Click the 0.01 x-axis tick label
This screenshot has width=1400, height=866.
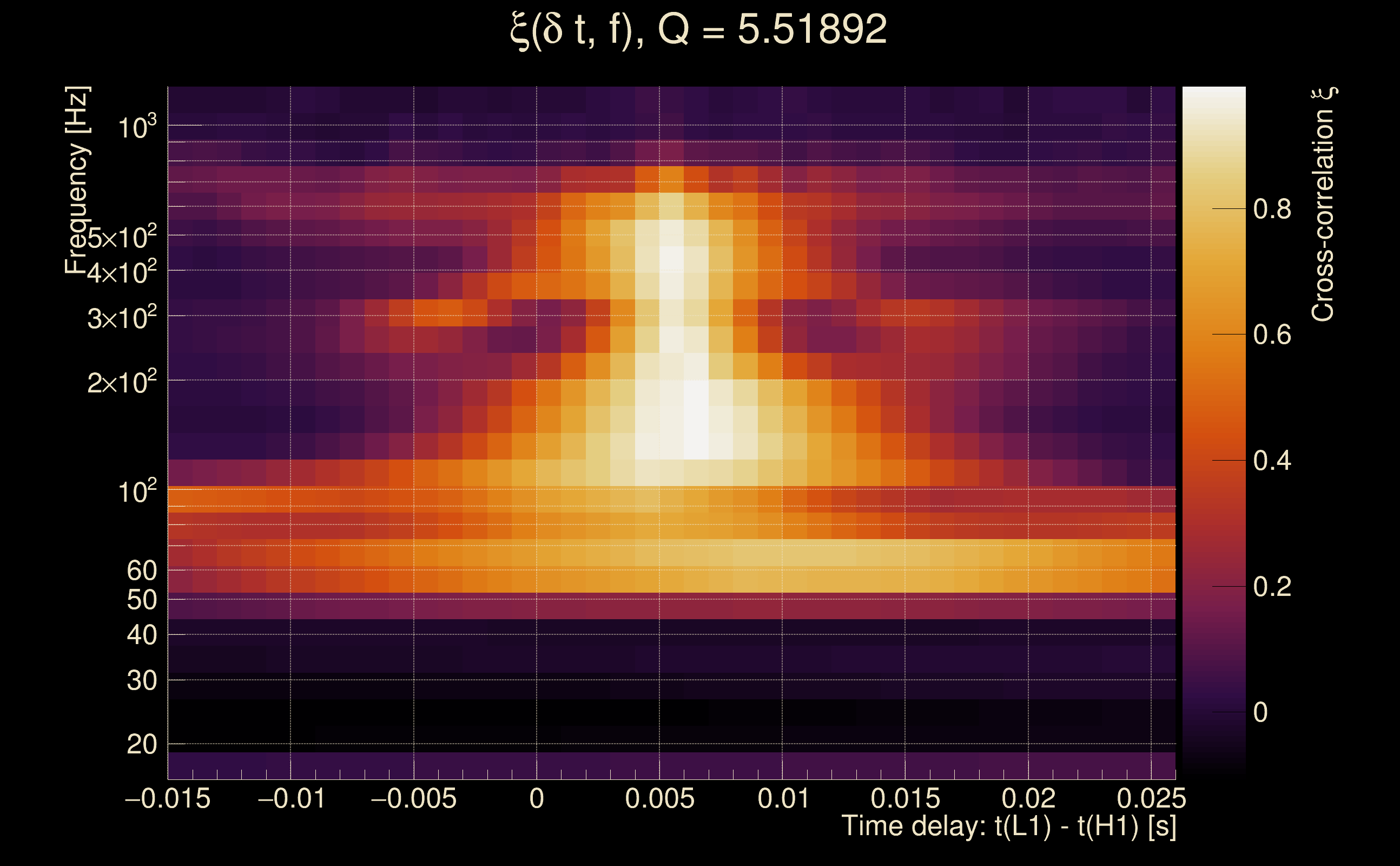coord(782,798)
